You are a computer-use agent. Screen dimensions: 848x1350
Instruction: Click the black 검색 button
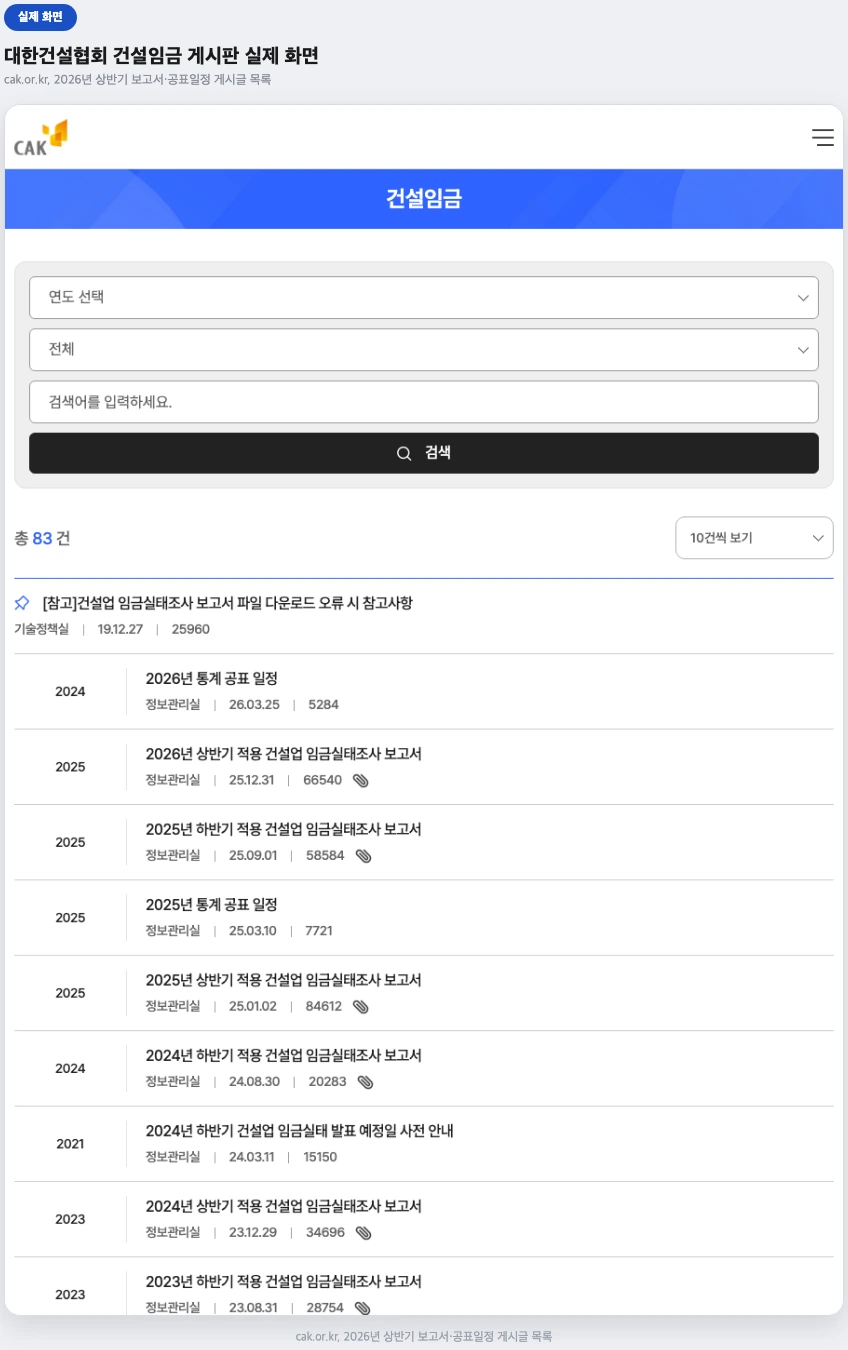point(424,453)
